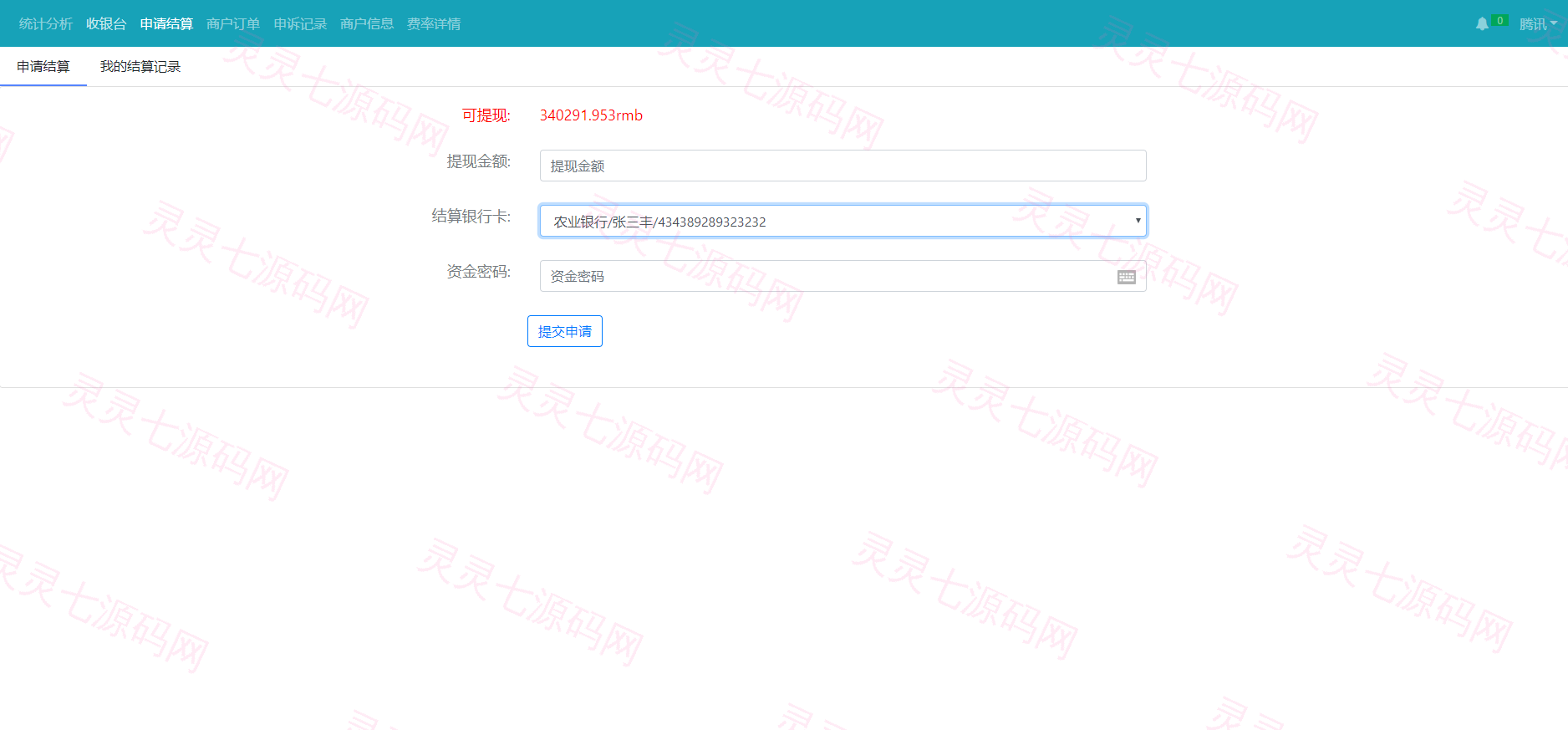Viewport: 1568px width, 730px height.
Task: Click the green 0 notification badge
Action: click(1499, 20)
